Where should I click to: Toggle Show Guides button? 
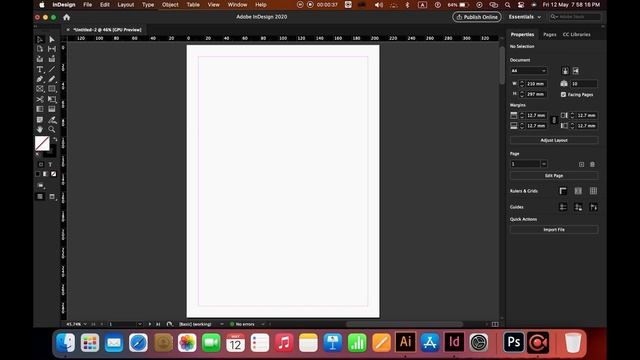point(563,207)
